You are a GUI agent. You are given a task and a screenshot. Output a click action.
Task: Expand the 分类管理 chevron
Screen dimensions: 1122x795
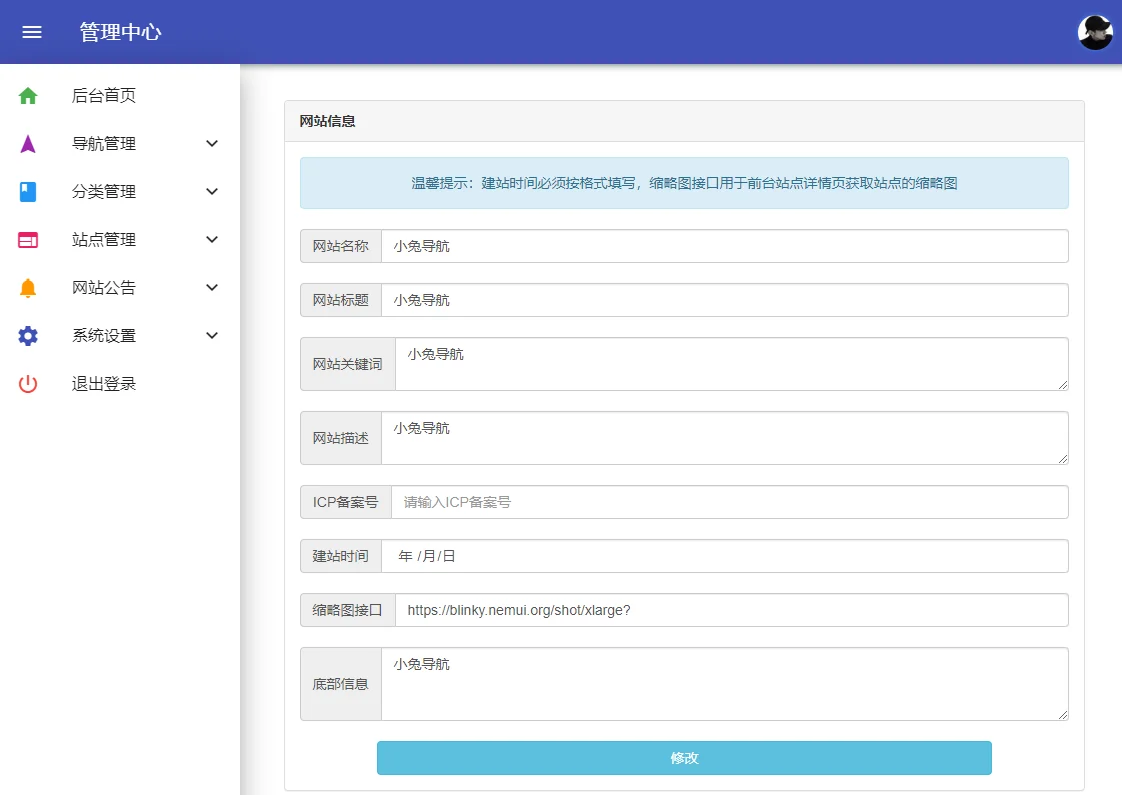tap(212, 192)
